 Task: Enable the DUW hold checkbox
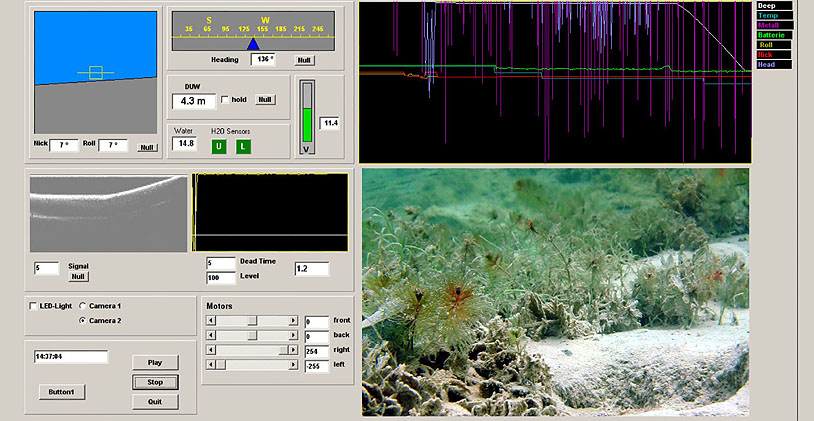pyautogui.click(x=224, y=100)
